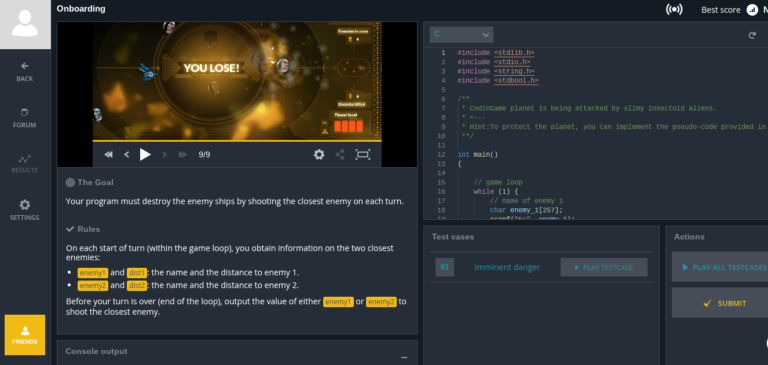
Task: Open the Forum section
Action: [x=24, y=118]
